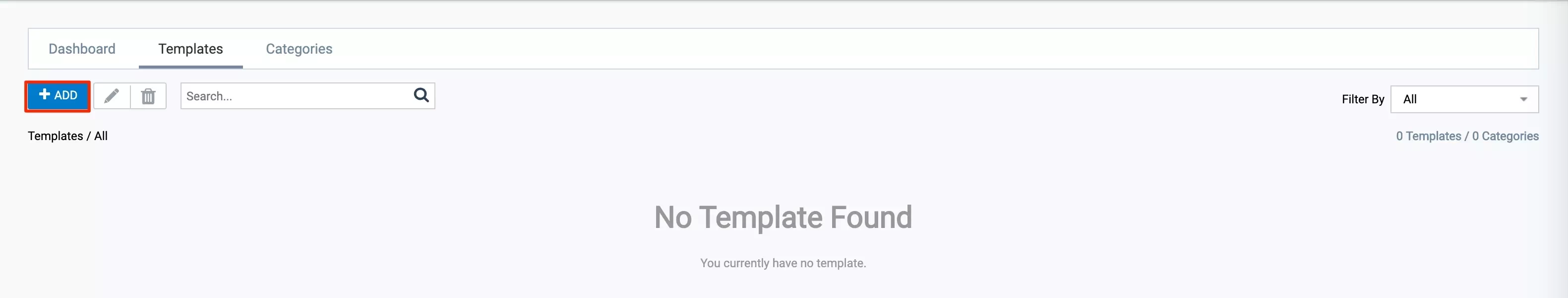1568x298 pixels.
Task: Click the 'No Template Found' heading
Action: (x=783, y=218)
